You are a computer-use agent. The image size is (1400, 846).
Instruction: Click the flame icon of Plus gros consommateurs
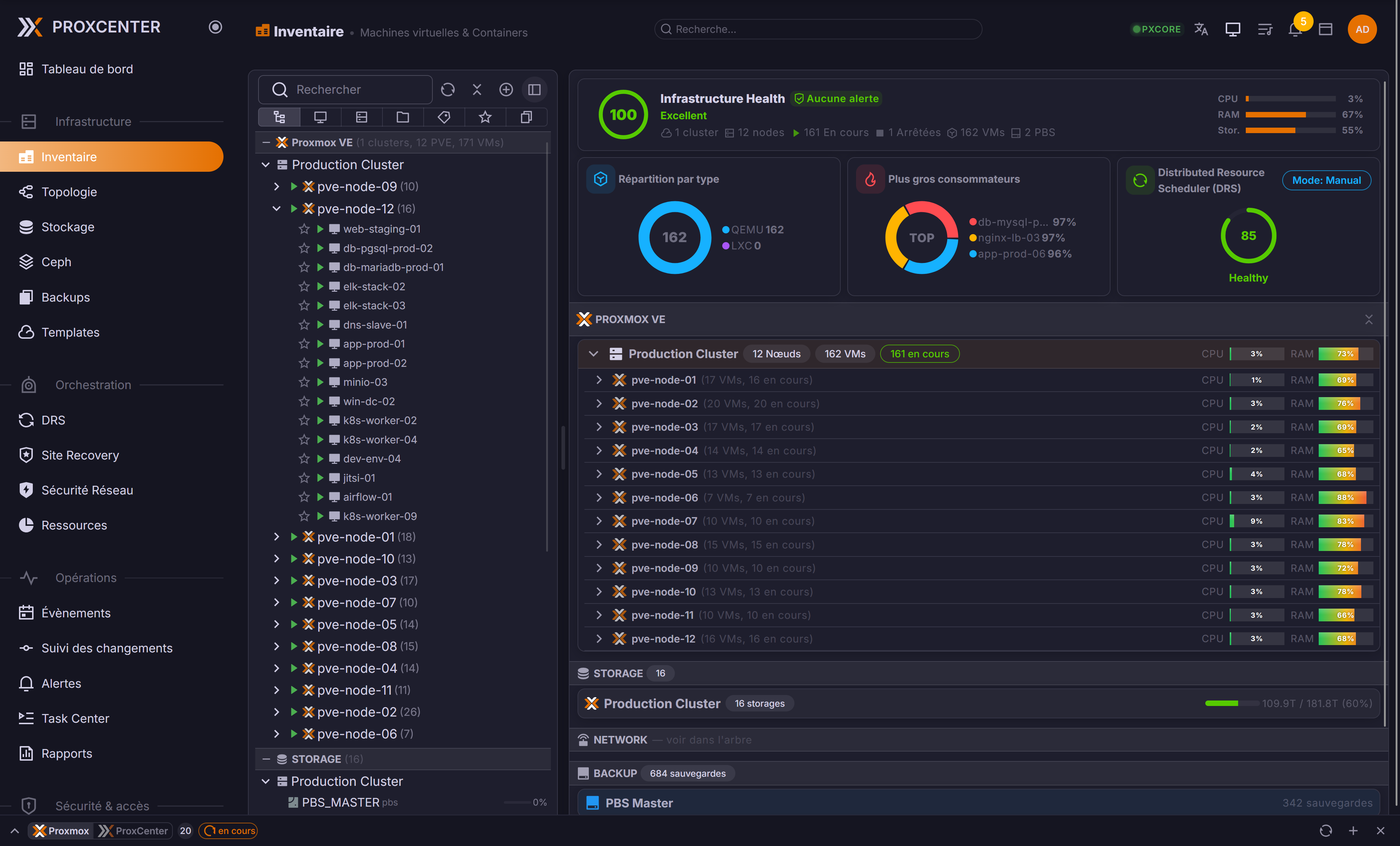pyautogui.click(x=871, y=179)
